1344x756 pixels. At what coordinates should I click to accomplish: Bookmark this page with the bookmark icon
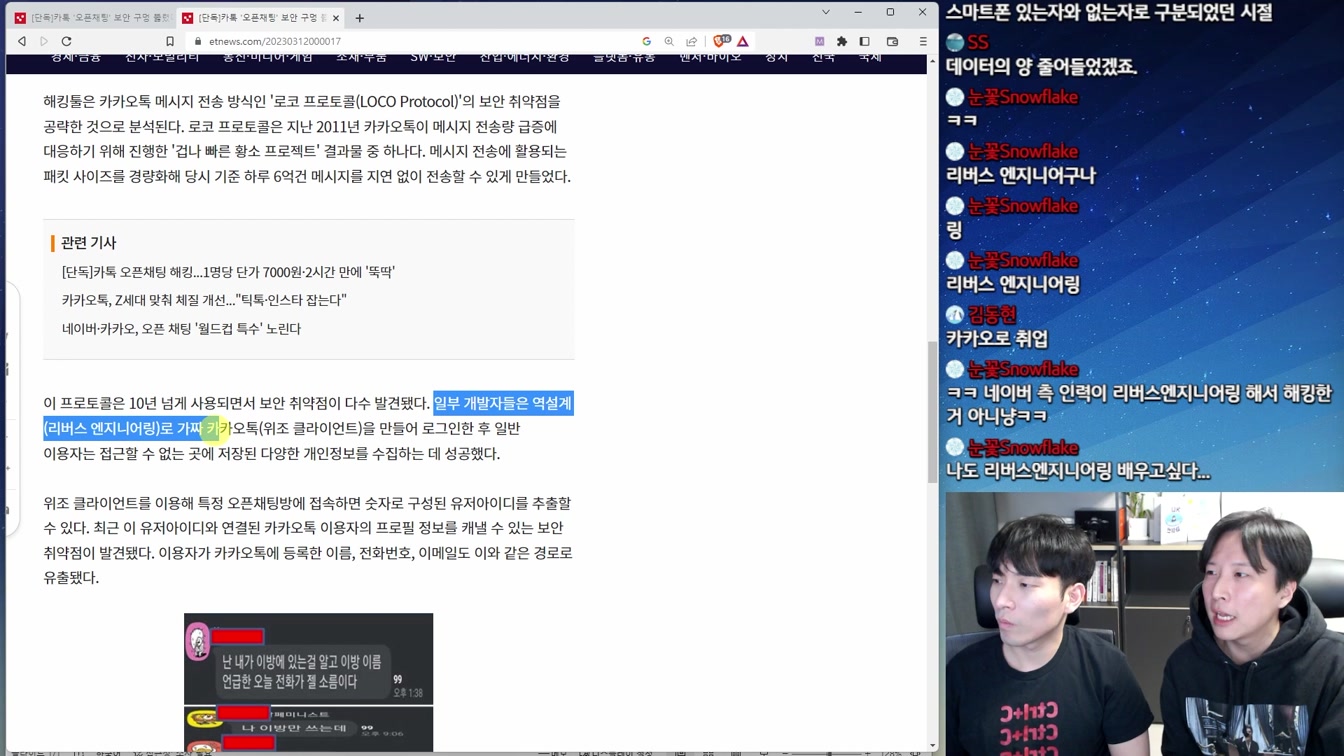[170, 42]
